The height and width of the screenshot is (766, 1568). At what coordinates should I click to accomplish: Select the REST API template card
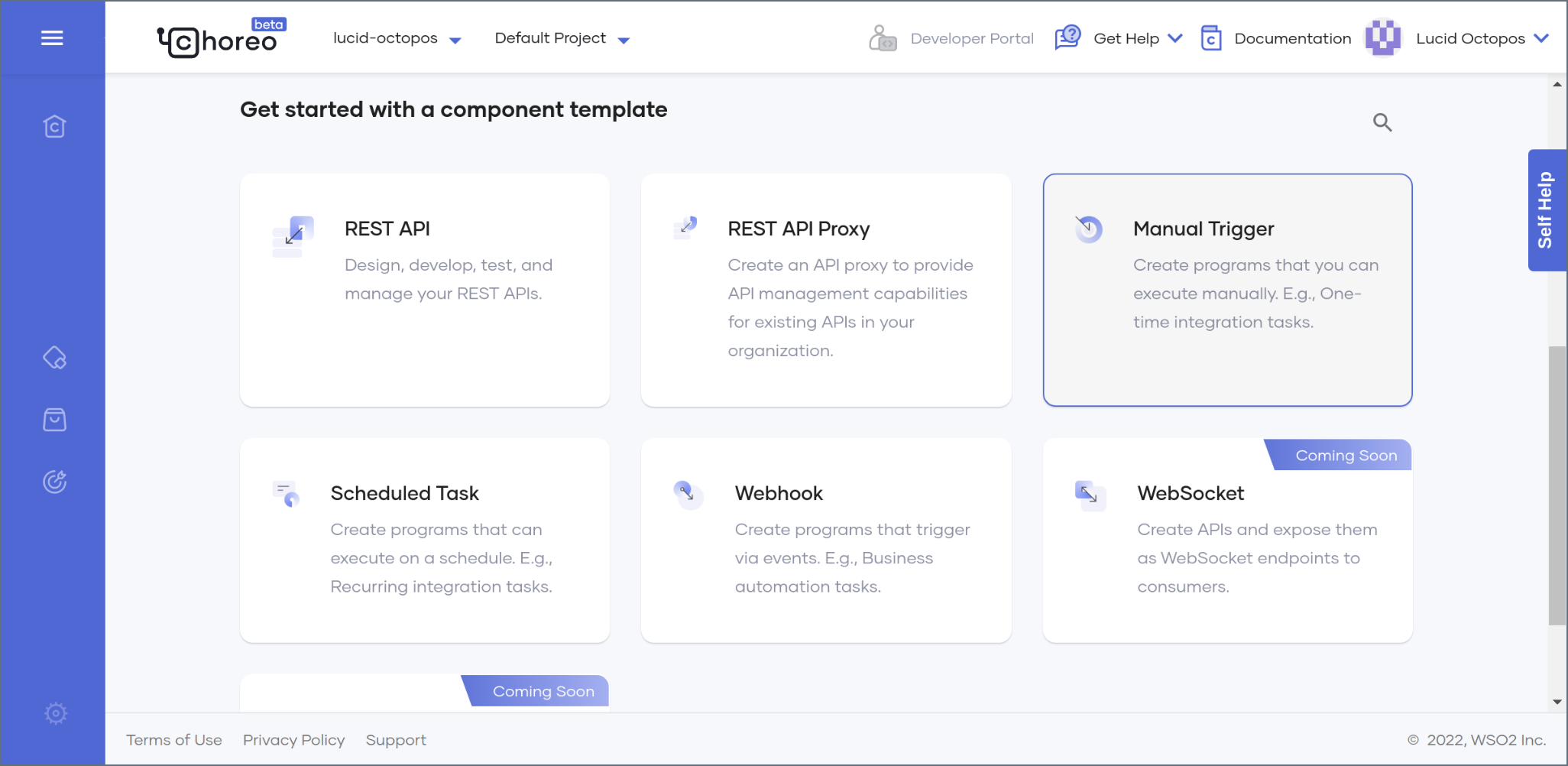[x=425, y=290]
